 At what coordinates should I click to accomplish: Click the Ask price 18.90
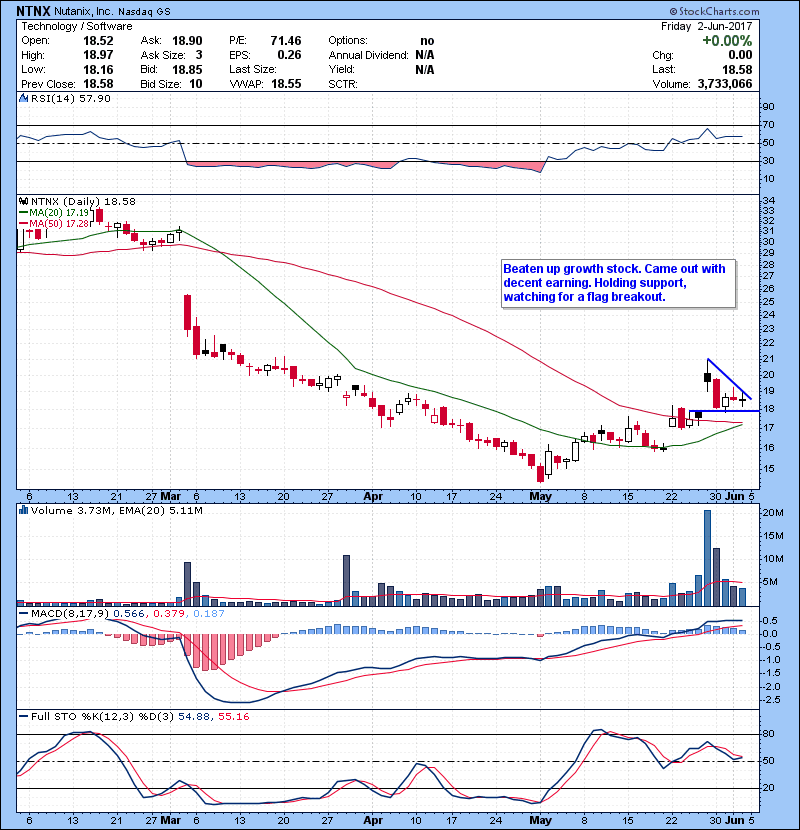[x=187, y=41]
